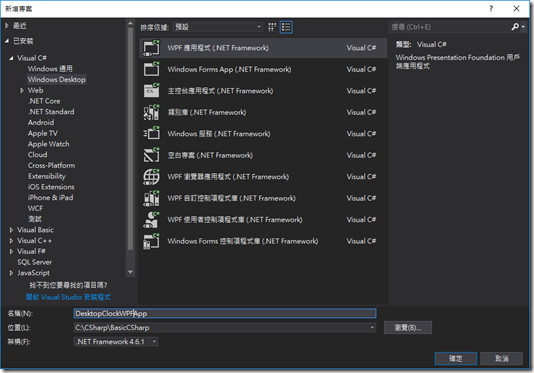
Task: Open the Visual Studio installer link
Action: pyautogui.click(x=68, y=297)
